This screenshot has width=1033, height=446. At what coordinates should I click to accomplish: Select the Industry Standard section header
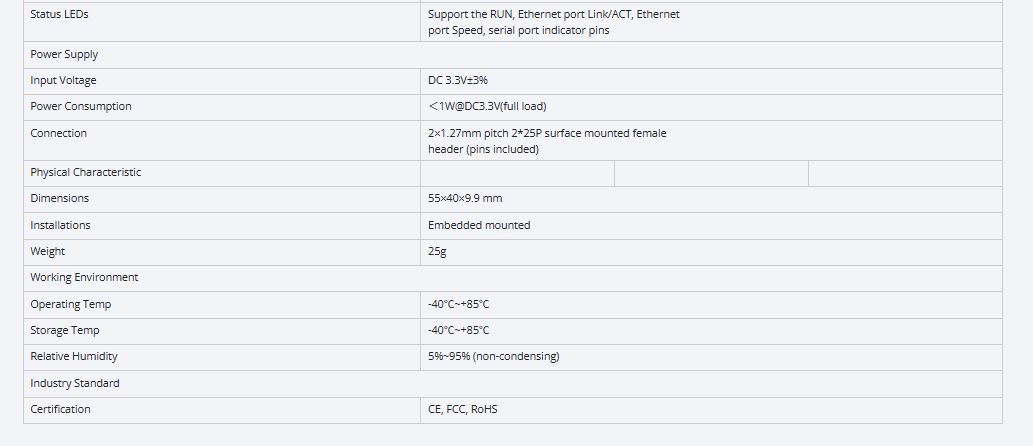point(74,383)
